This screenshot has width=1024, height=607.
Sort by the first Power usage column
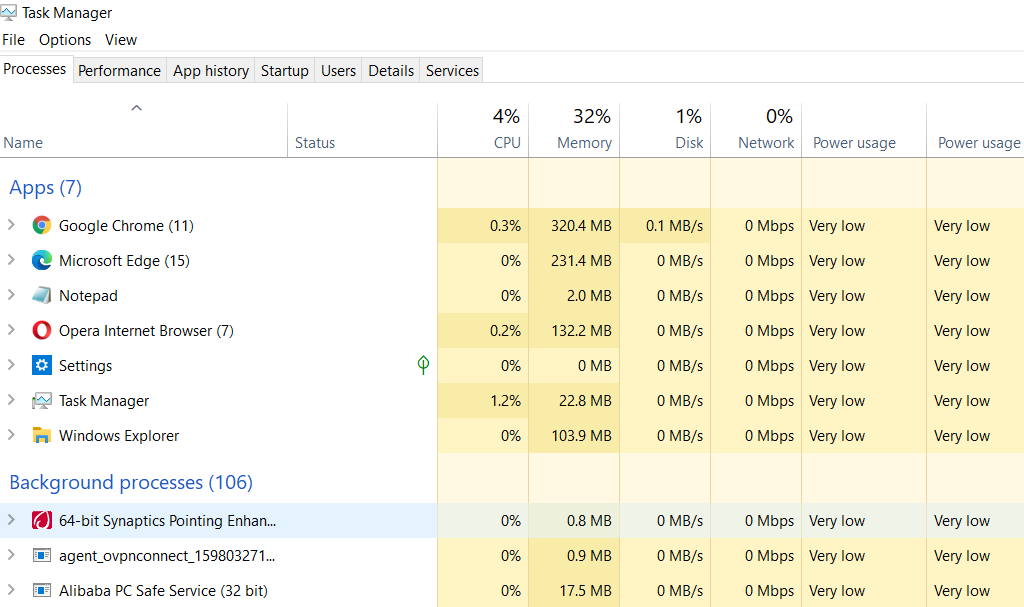click(x=864, y=130)
